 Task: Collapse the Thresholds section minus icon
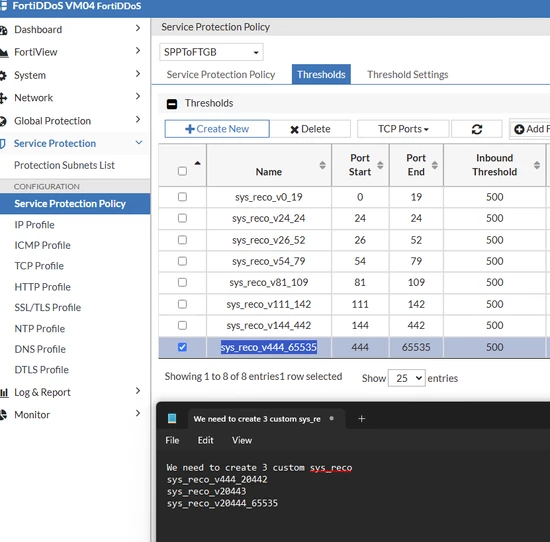[172, 104]
